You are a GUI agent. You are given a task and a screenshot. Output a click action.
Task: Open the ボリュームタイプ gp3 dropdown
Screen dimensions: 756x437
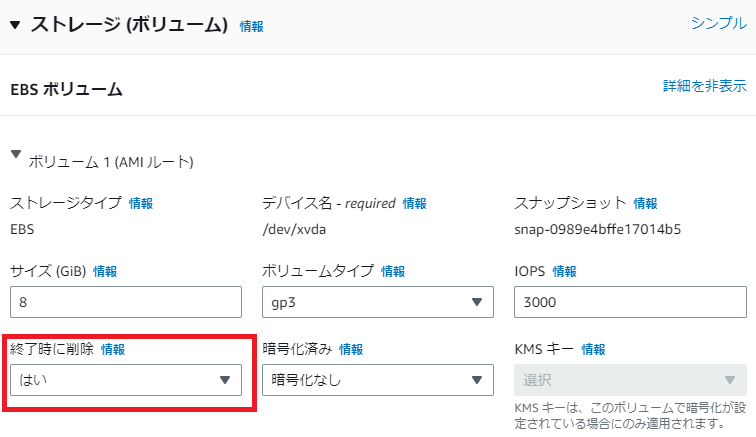(x=378, y=302)
